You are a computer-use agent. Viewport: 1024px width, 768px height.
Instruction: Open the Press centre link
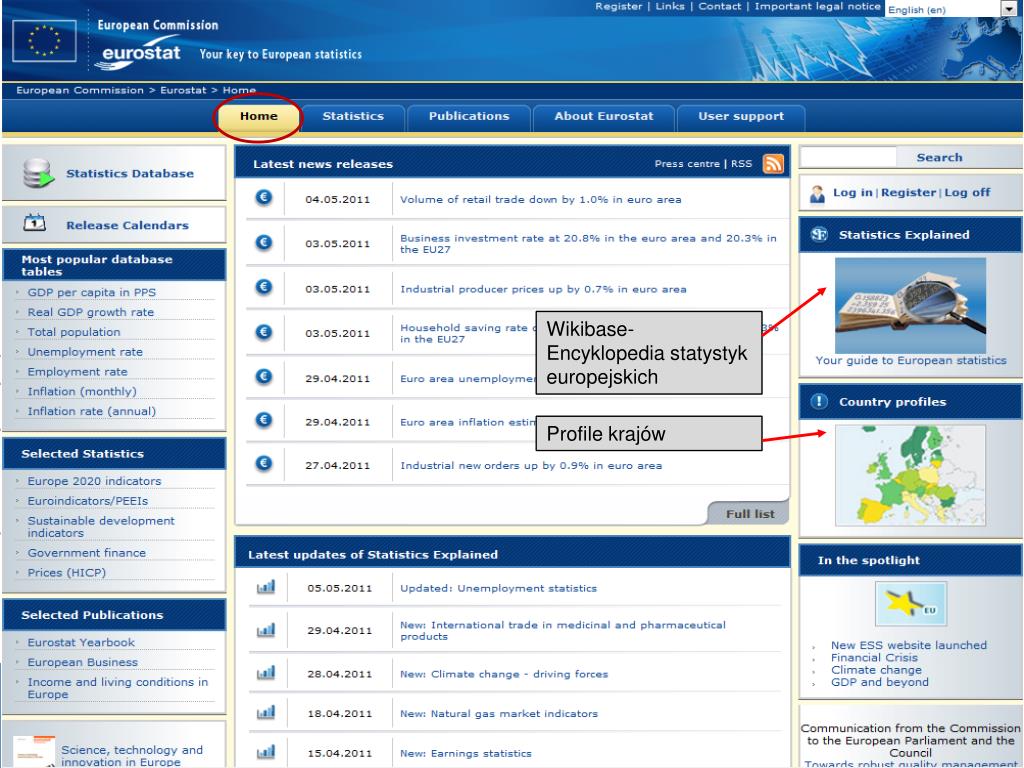687,164
